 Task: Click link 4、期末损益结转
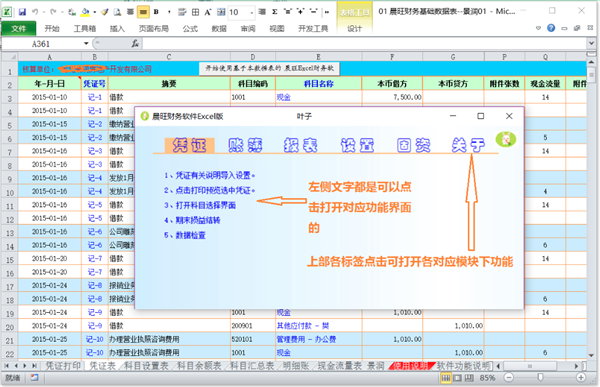pos(192,220)
